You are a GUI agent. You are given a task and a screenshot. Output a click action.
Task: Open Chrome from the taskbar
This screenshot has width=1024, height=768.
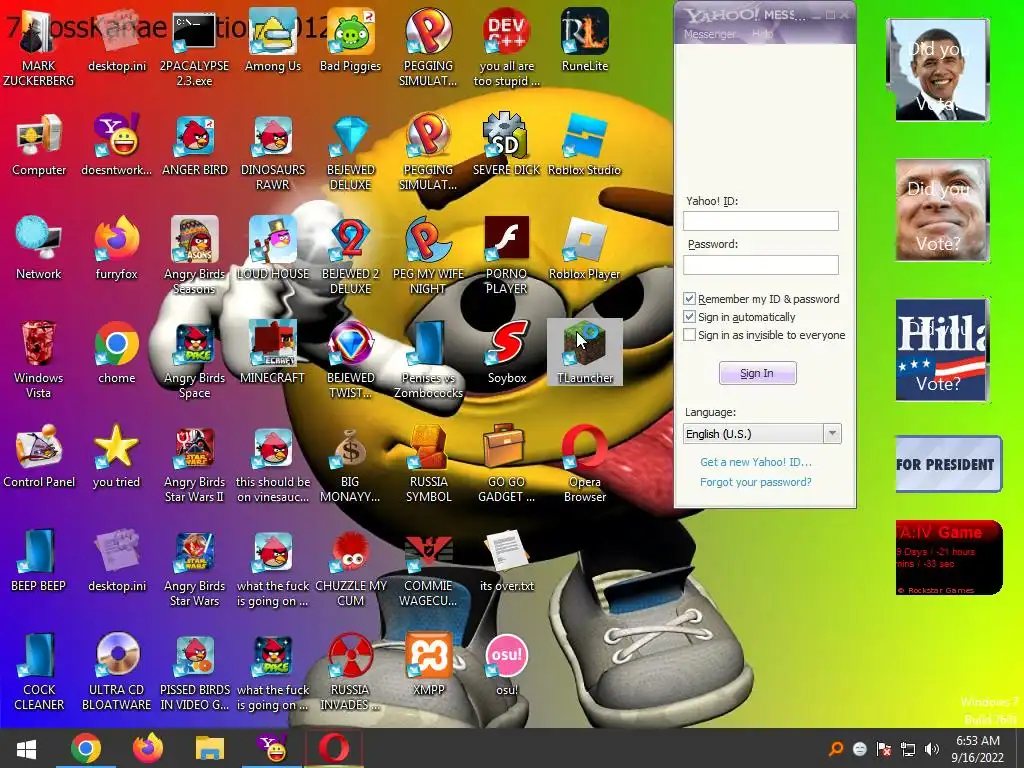point(86,748)
